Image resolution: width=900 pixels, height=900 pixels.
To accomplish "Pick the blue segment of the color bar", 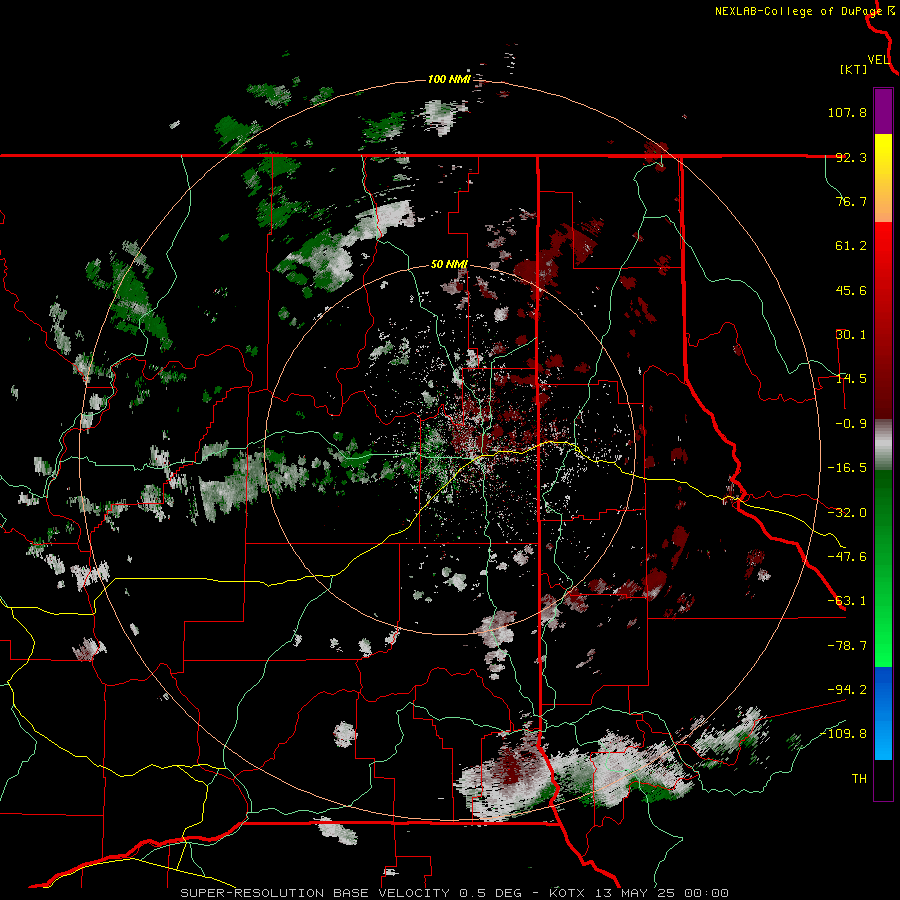I will 883,713.
